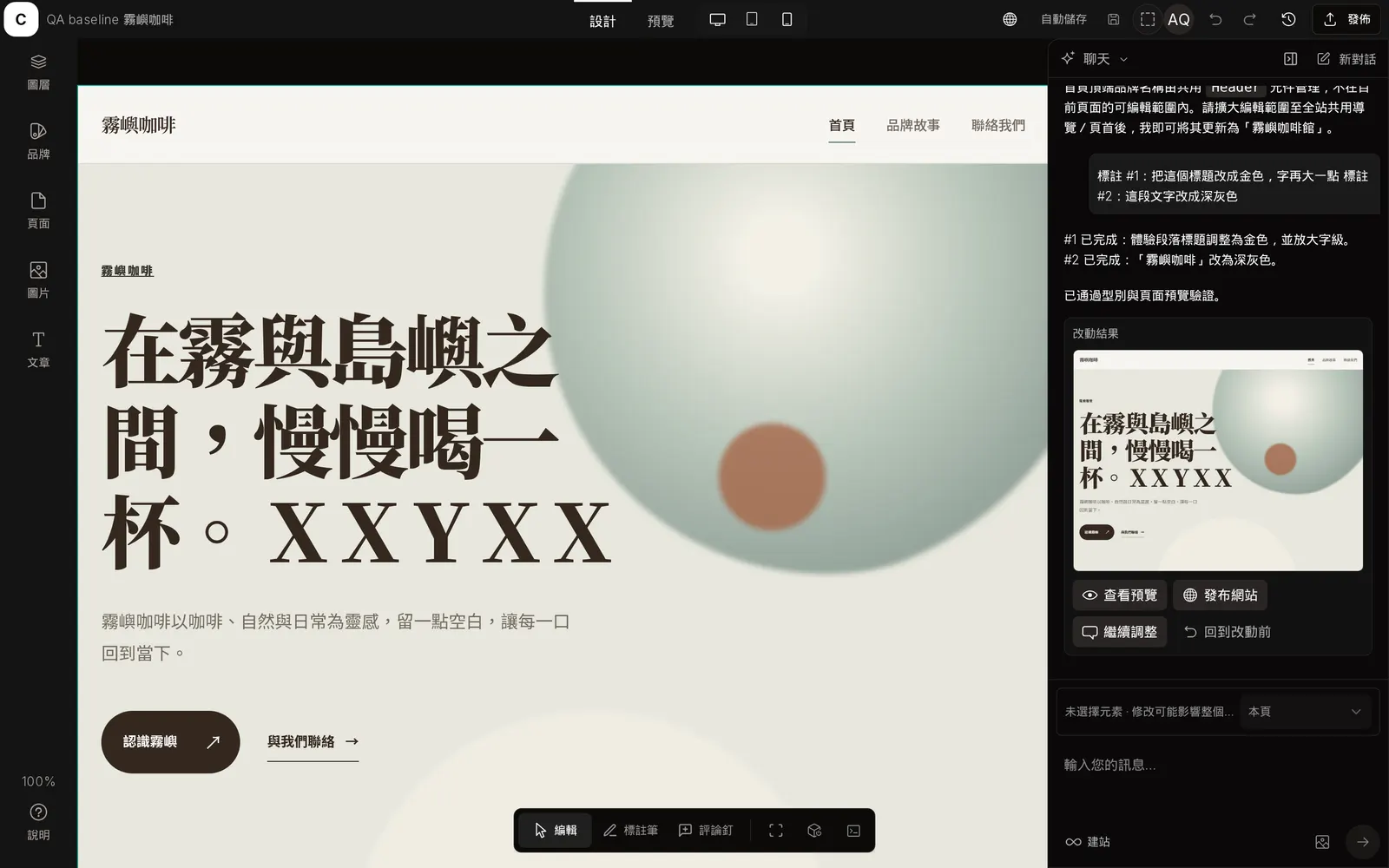Select the 評論釘 comment pin tool
1389x868 pixels.
point(706,831)
